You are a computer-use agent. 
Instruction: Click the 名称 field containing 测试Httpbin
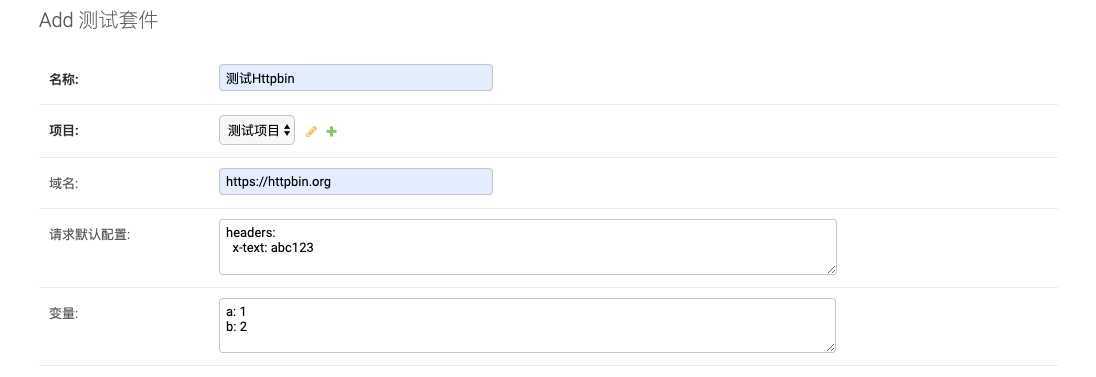tap(356, 78)
